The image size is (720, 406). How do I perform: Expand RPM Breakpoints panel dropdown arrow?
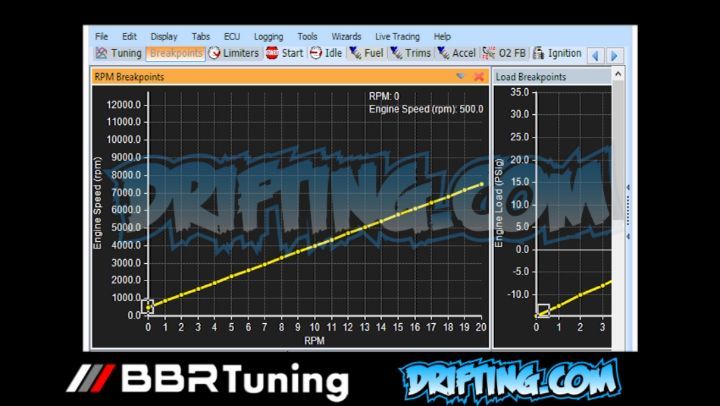click(x=461, y=76)
